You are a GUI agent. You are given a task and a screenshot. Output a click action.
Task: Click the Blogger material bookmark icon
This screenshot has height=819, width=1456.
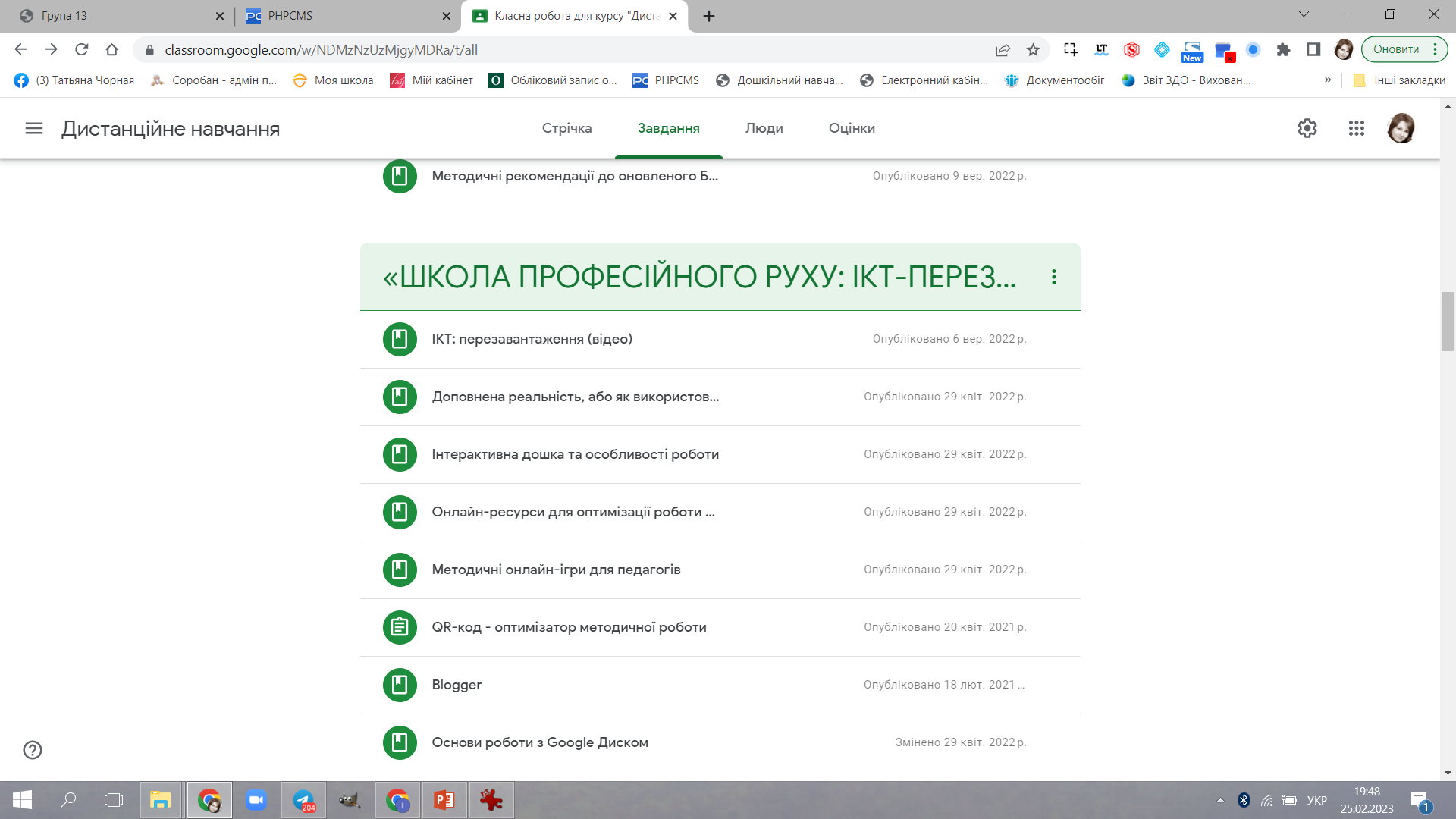tap(400, 685)
